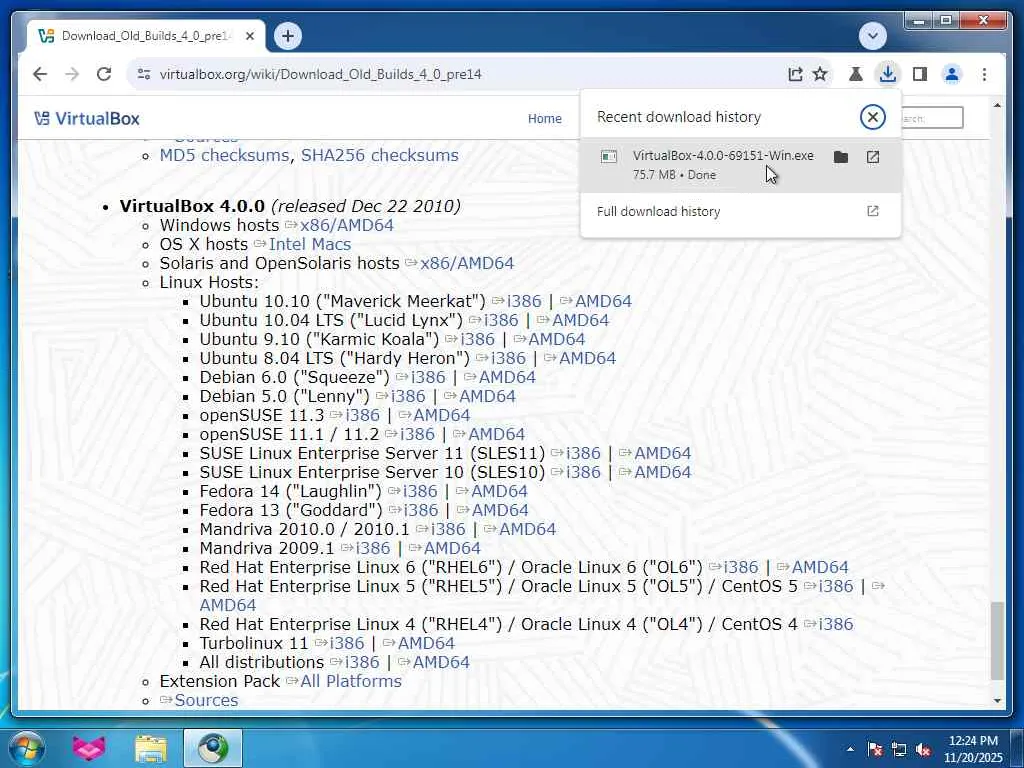Open SHA256 checksums link
Viewport: 1024px width, 768px height.
coord(379,155)
